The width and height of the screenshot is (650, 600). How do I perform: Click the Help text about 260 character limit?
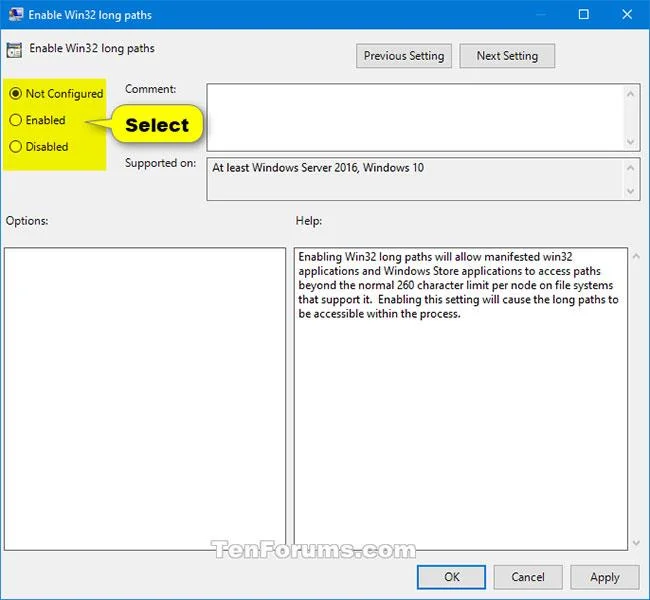point(458,285)
